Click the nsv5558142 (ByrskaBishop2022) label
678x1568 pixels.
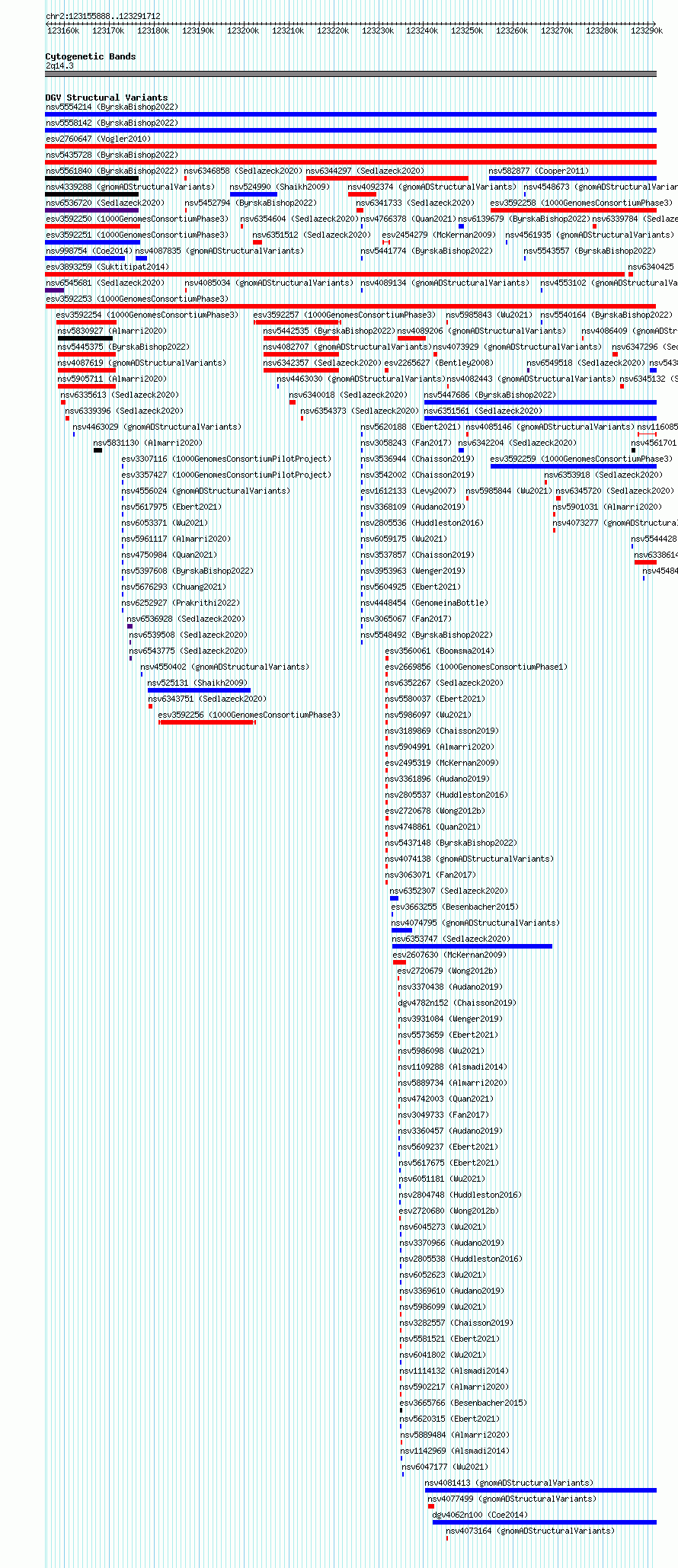click(111, 123)
